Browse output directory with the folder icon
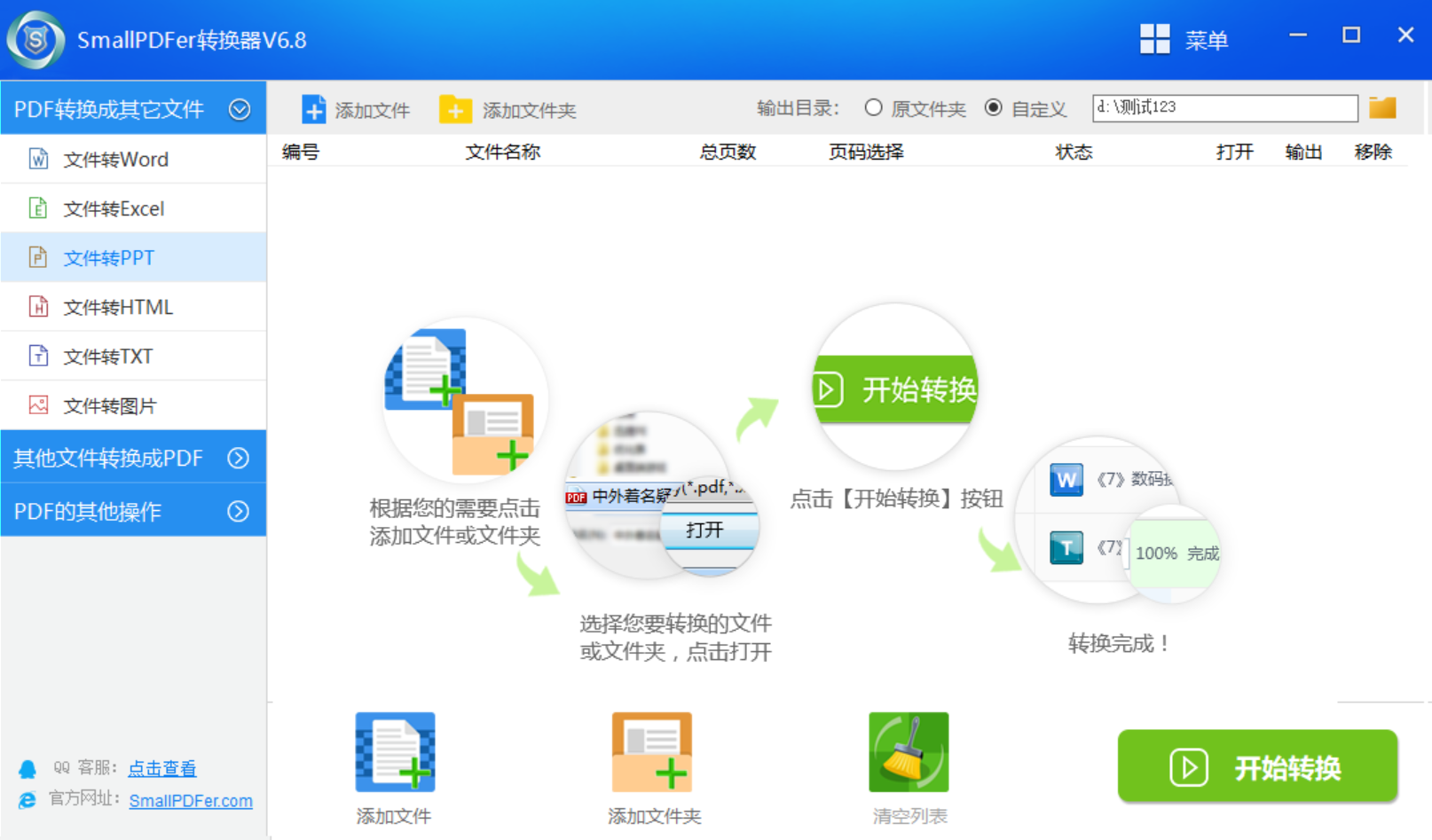Screen dimensions: 1432x840 [1382, 107]
